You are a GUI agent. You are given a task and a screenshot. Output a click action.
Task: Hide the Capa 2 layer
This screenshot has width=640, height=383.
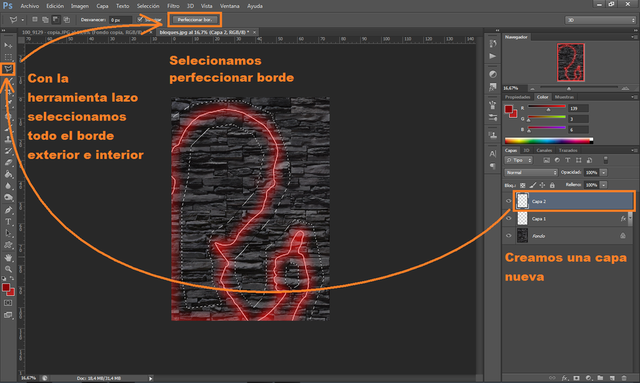(x=509, y=201)
